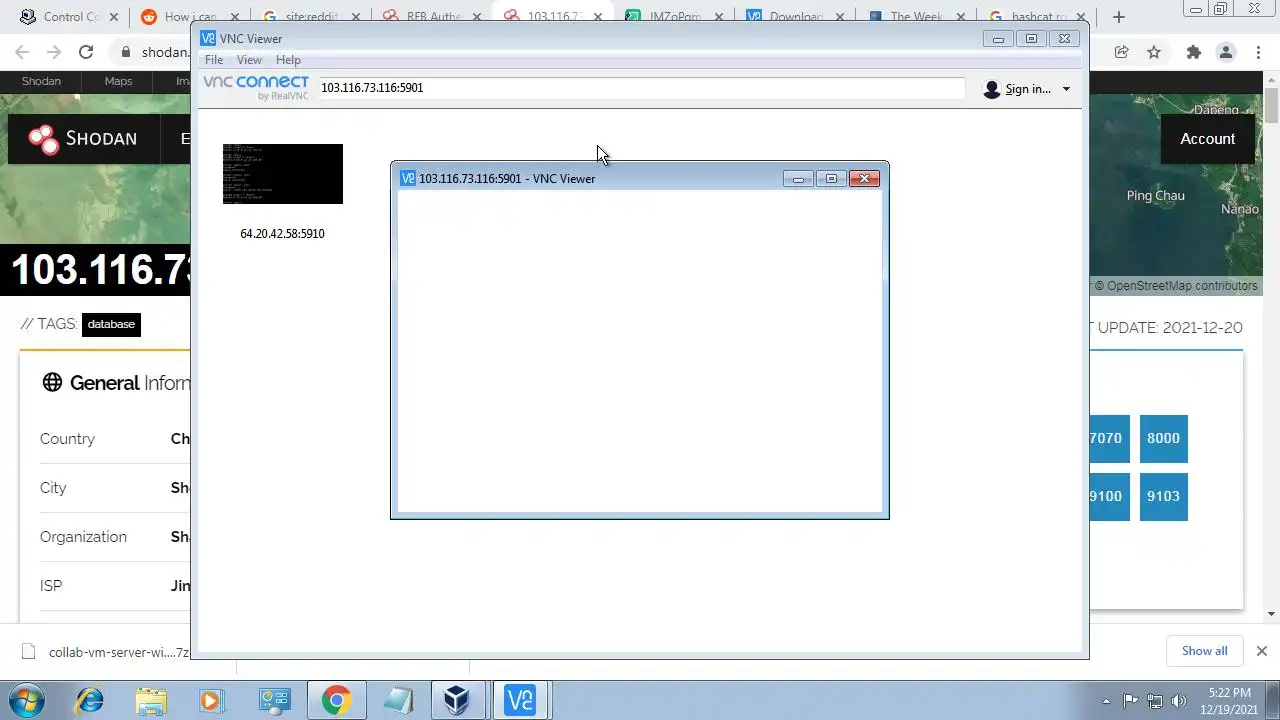Click the Sign in user icon
The image size is (1280, 720).
992,89
